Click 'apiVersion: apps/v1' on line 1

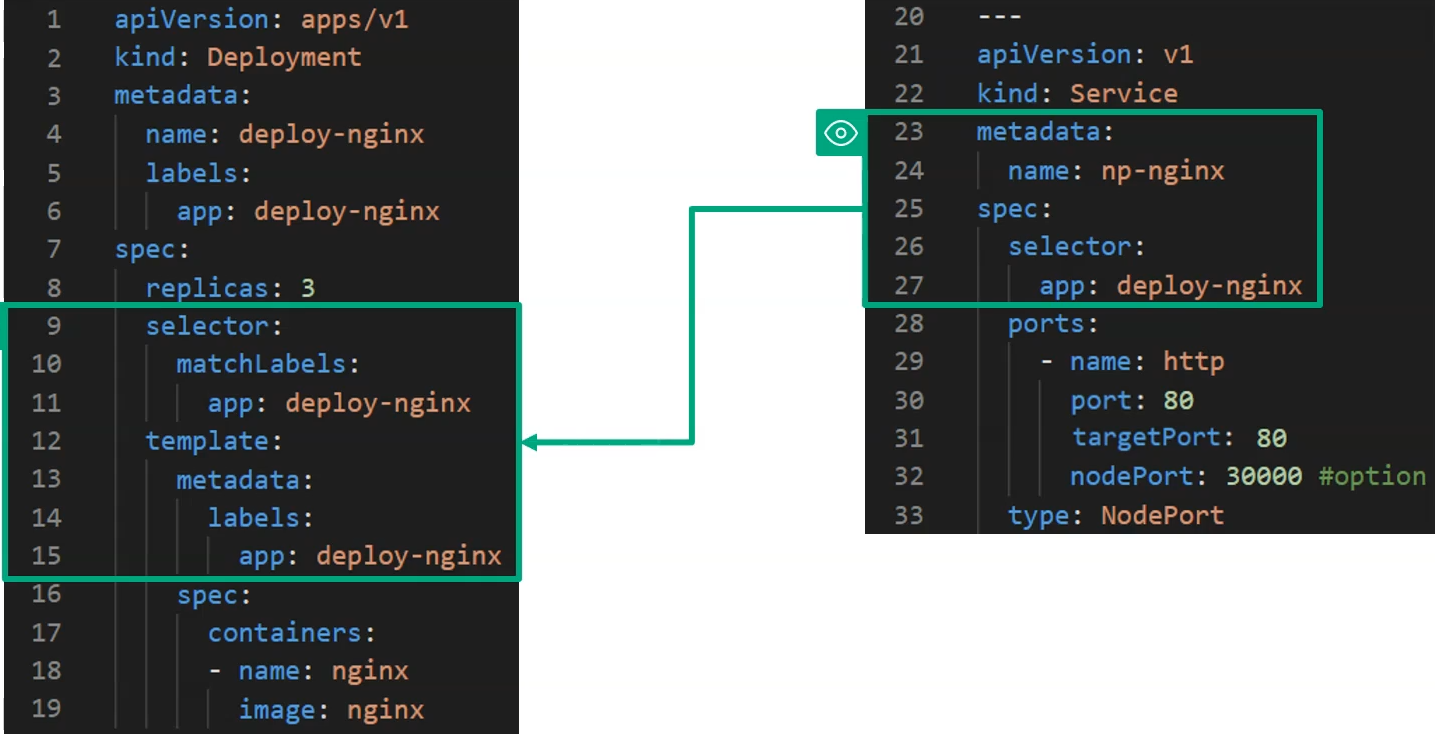(261, 20)
